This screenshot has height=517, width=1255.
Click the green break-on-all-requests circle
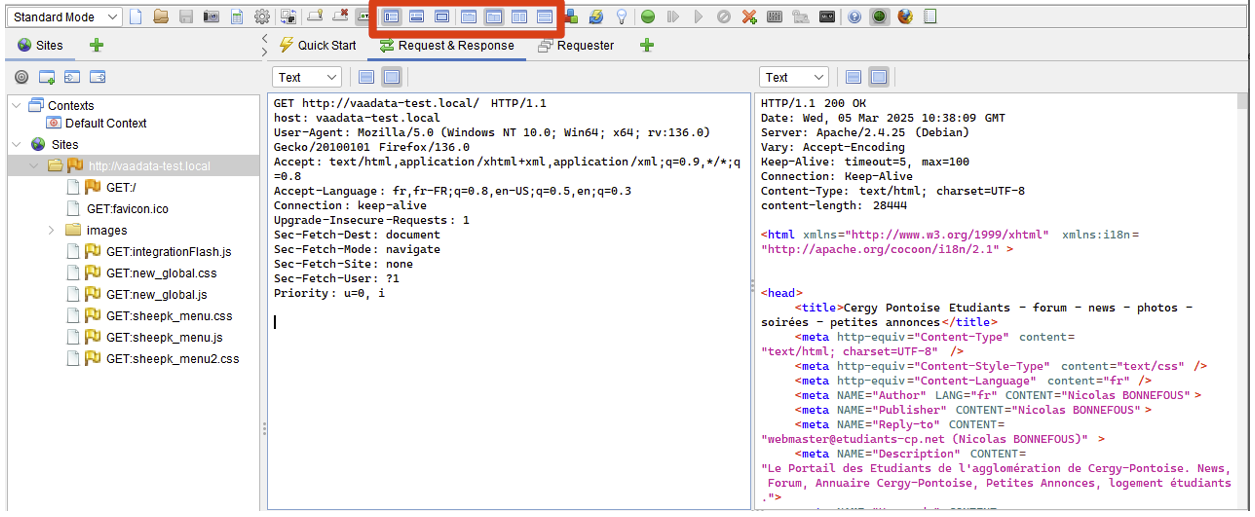(648, 17)
